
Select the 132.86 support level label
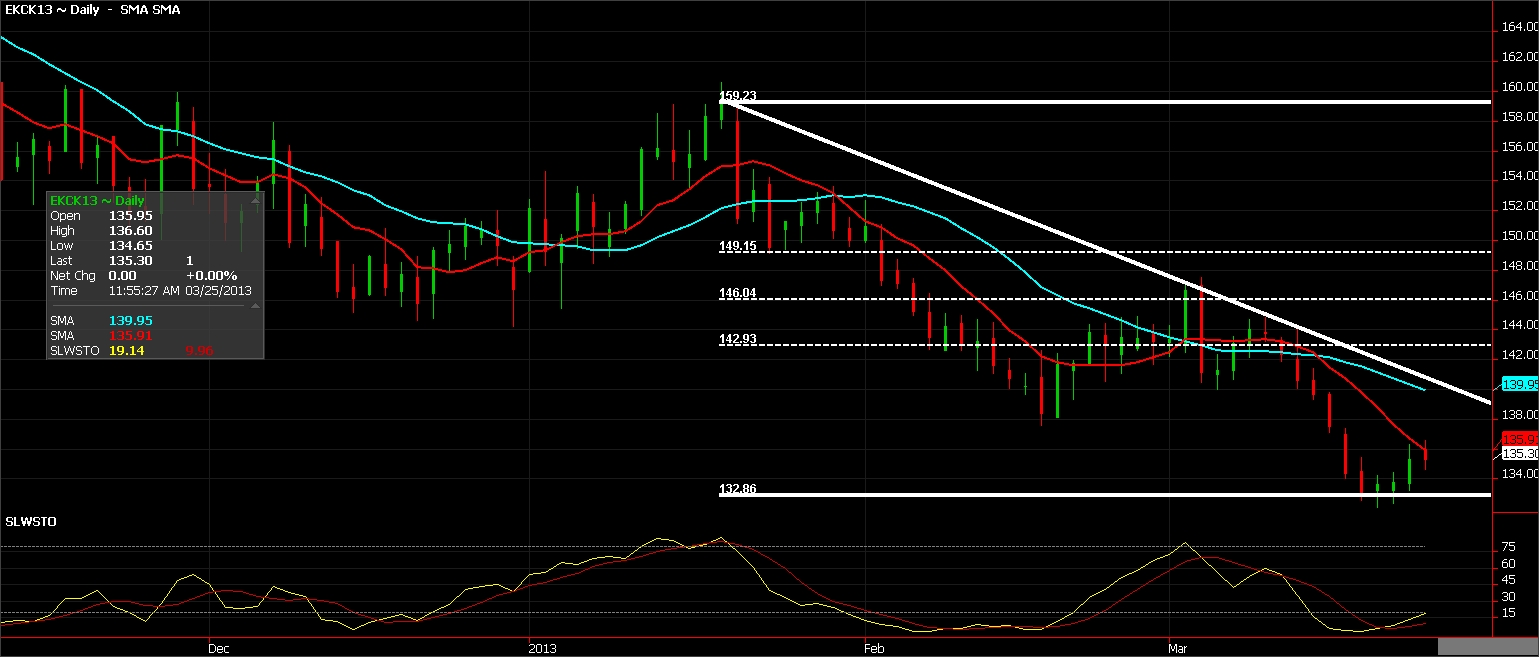coord(738,489)
